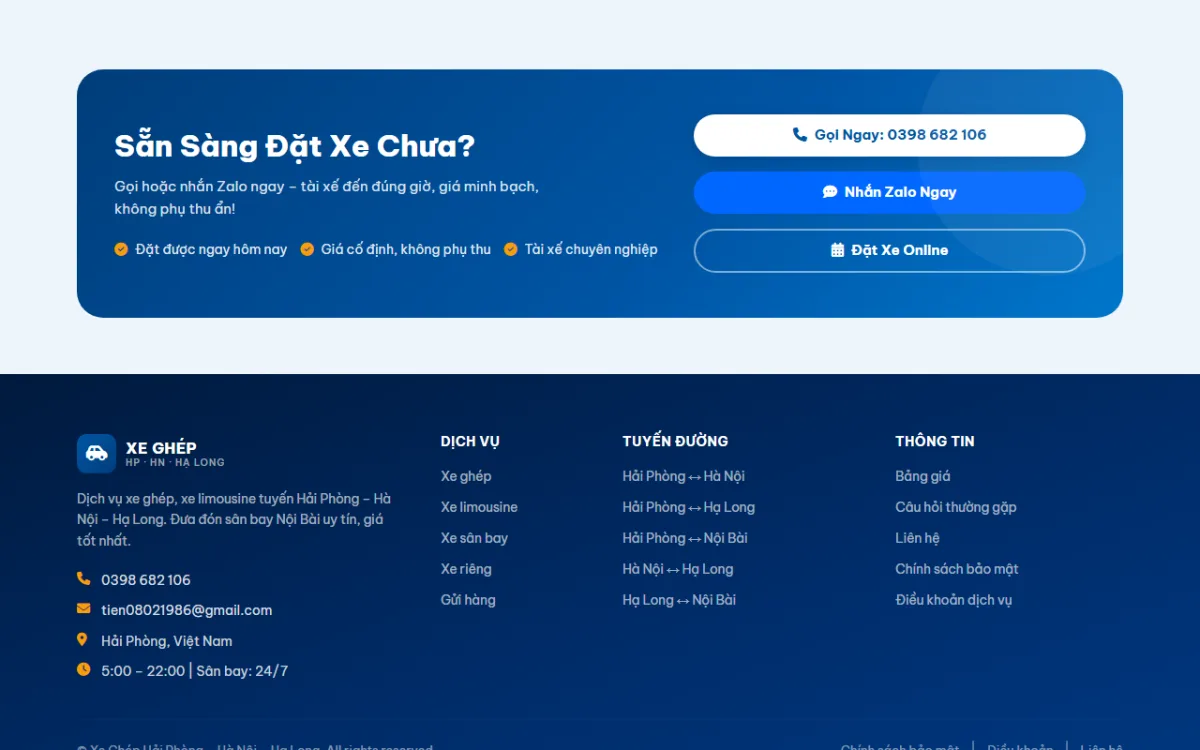Click the TUYẾN ĐƯỜNG column heading
The height and width of the screenshot is (750, 1200).
(x=675, y=441)
